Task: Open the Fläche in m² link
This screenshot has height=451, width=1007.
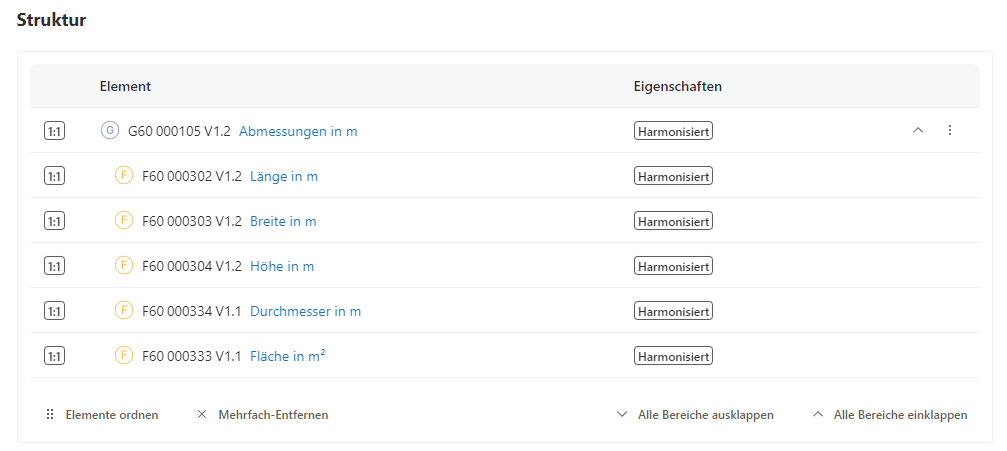Action: 287,356
